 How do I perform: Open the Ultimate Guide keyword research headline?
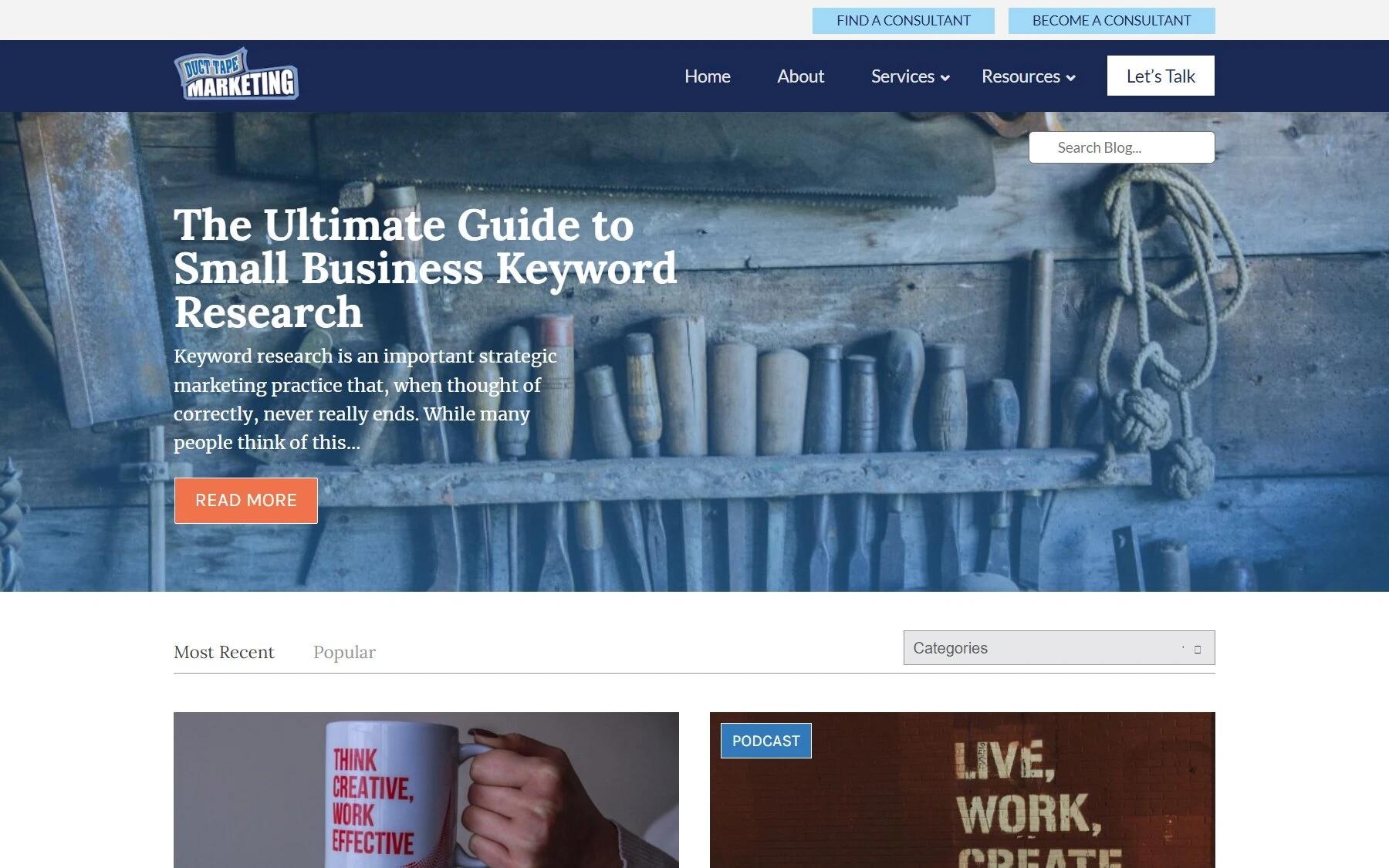point(425,269)
